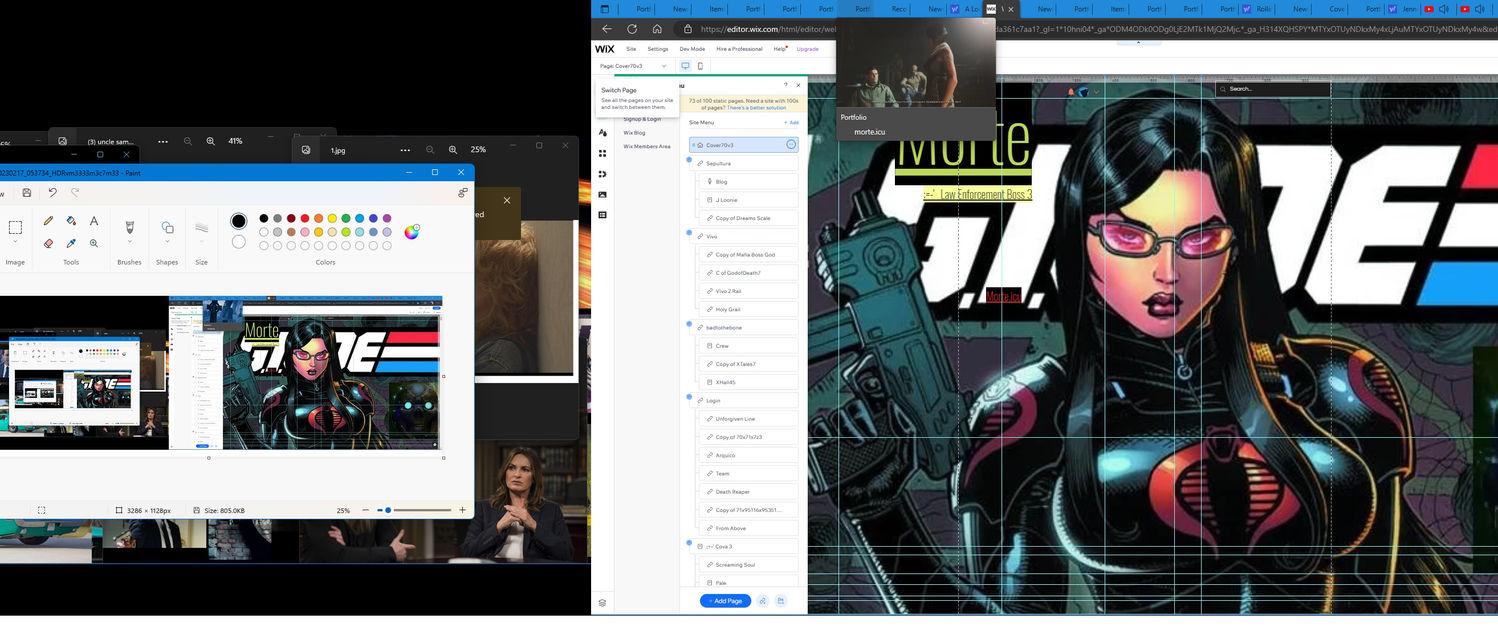
Task: Click the folder icon beside Add Page
Action: point(781,601)
